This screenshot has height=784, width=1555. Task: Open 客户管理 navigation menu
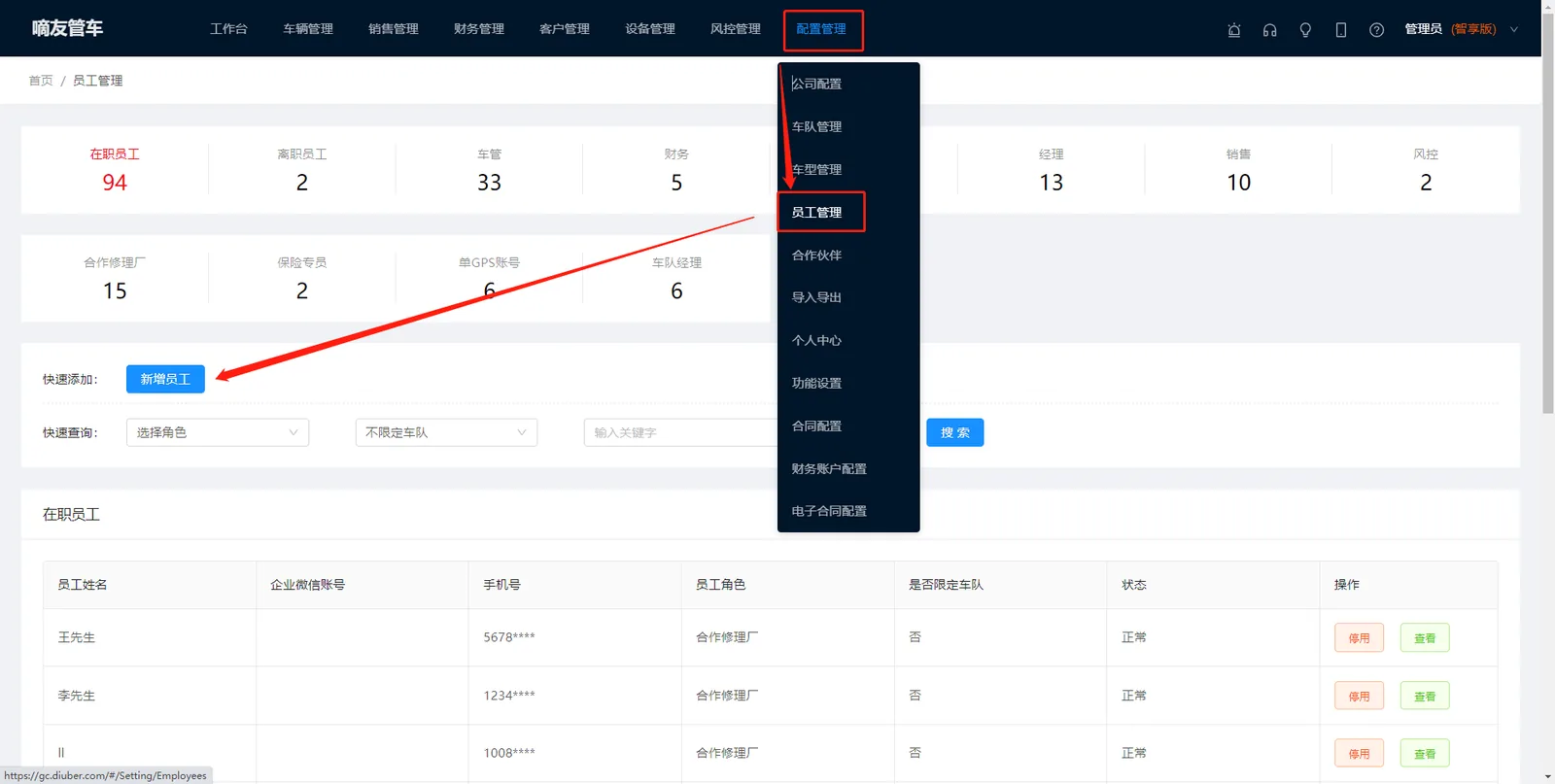pos(565,29)
